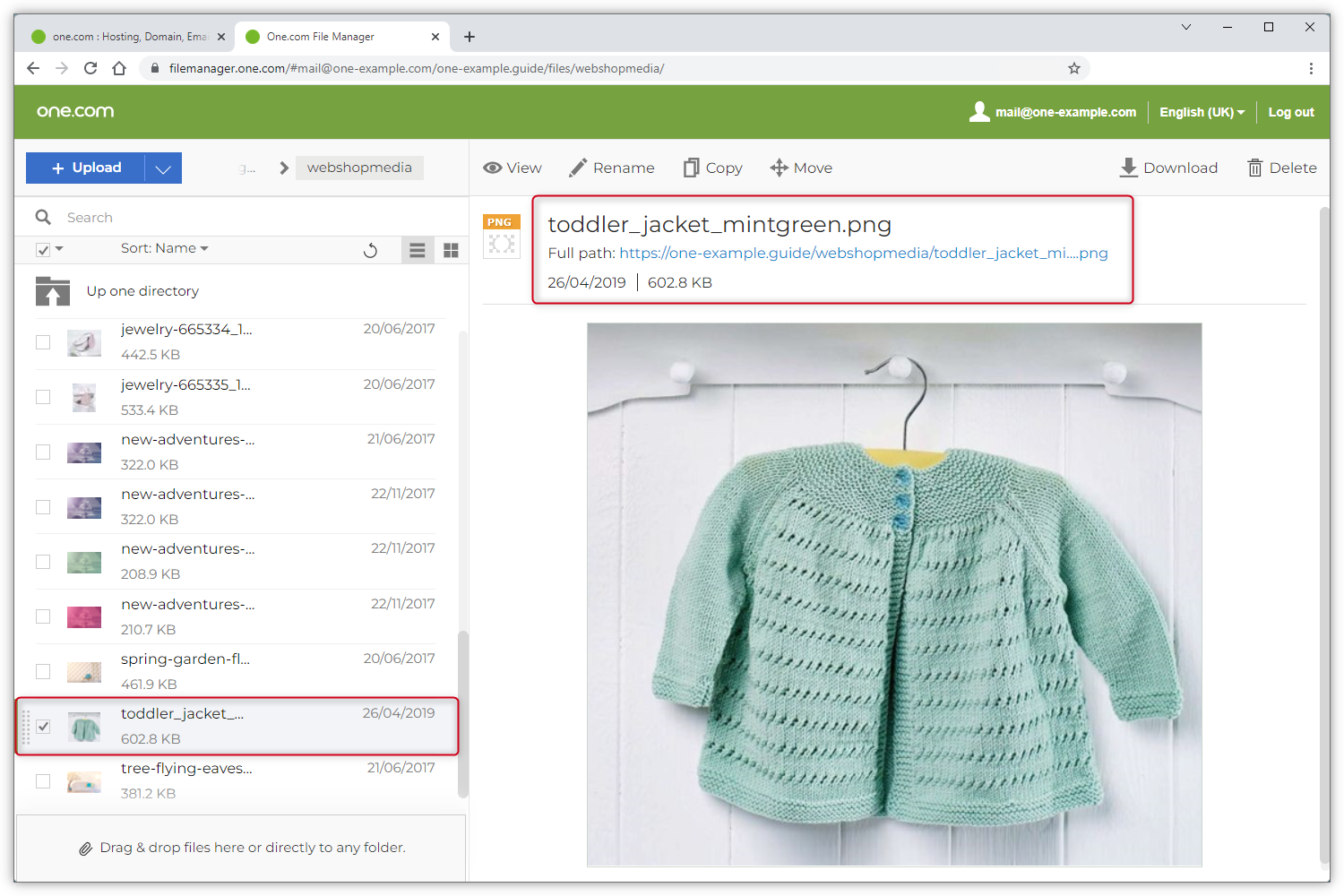Switch to grid view layout
This screenshot has height=896, width=1344.
point(451,250)
